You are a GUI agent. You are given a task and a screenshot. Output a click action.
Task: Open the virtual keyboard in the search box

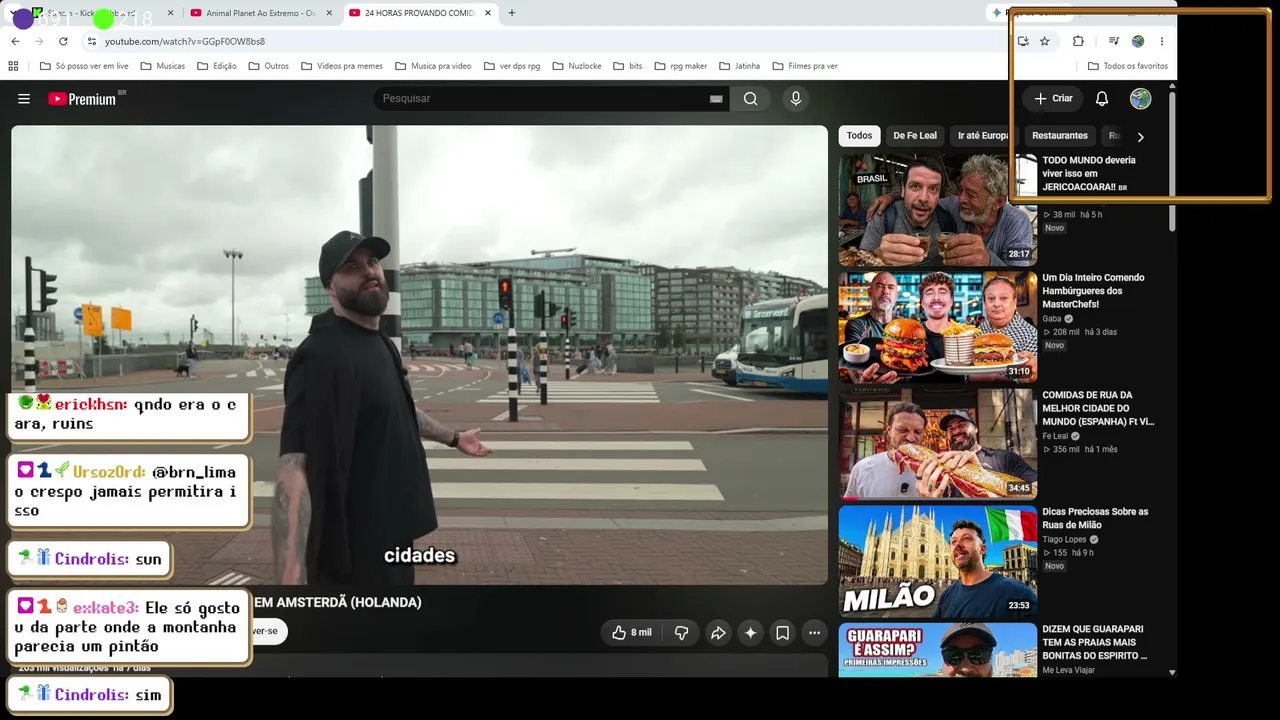(716, 99)
